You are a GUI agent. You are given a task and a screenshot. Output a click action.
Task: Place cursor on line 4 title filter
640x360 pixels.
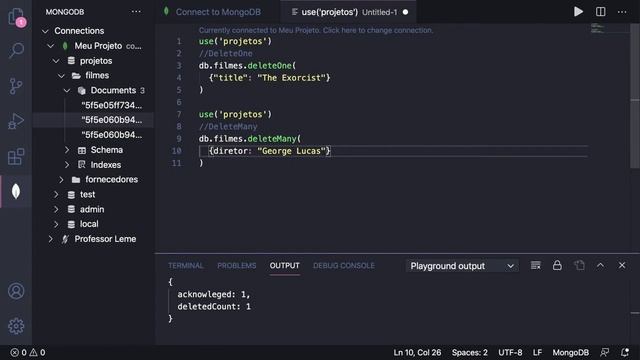tap(269, 78)
